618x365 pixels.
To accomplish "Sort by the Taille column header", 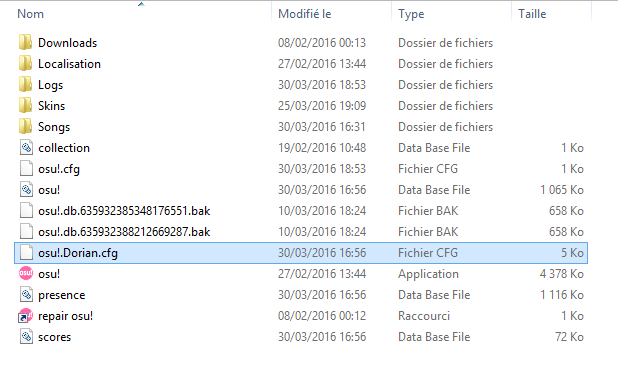I will pos(532,14).
